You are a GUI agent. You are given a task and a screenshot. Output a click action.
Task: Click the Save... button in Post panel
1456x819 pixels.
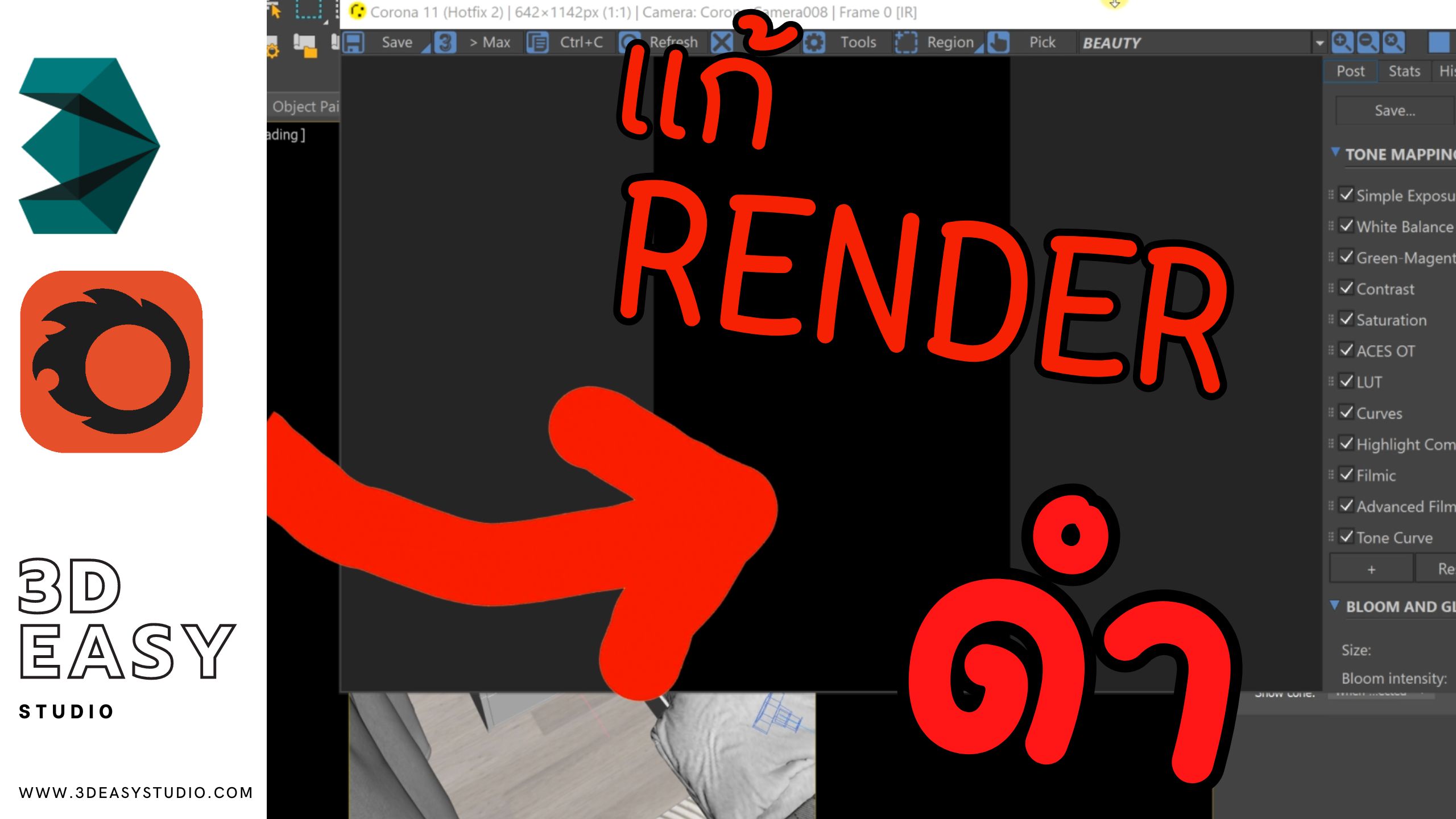tap(1395, 110)
